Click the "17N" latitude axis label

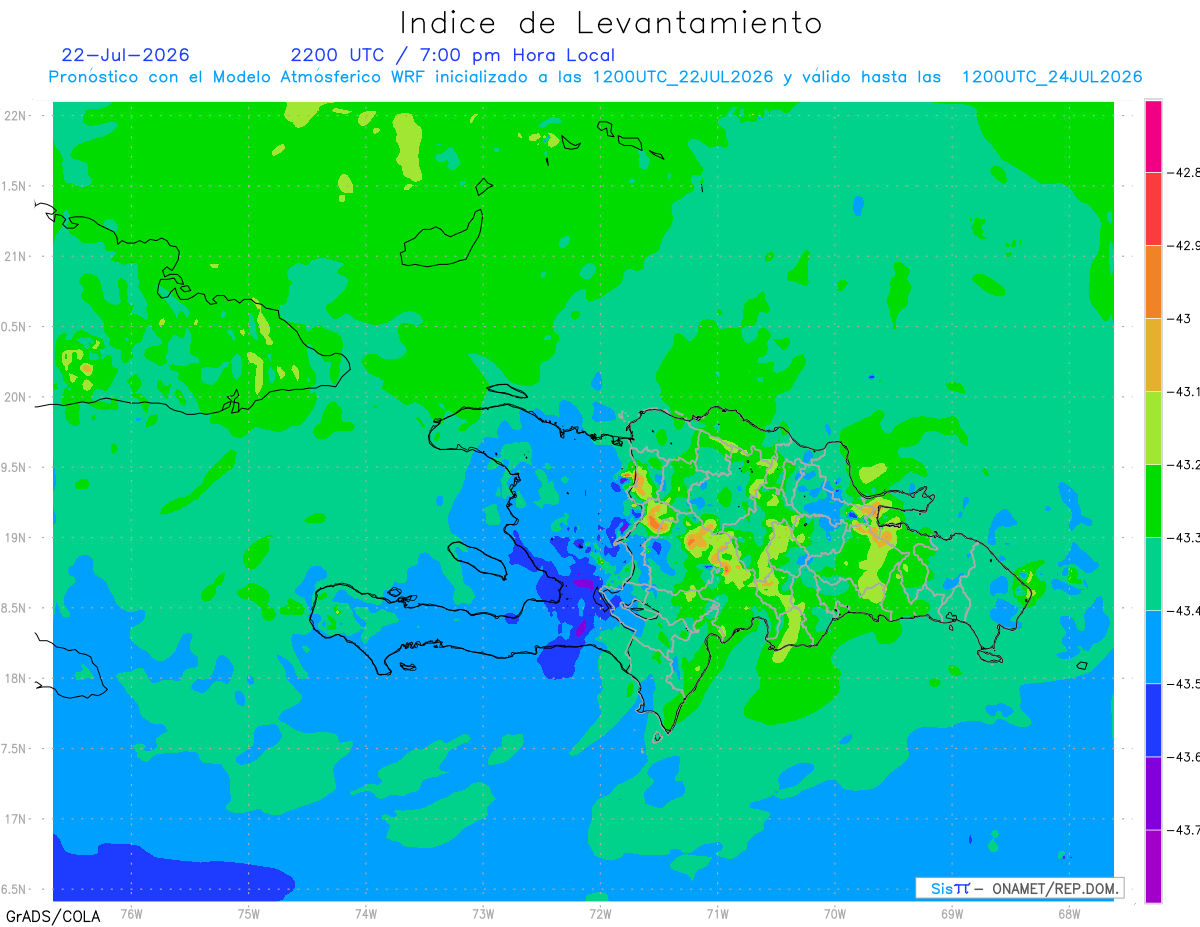(15, 819)
